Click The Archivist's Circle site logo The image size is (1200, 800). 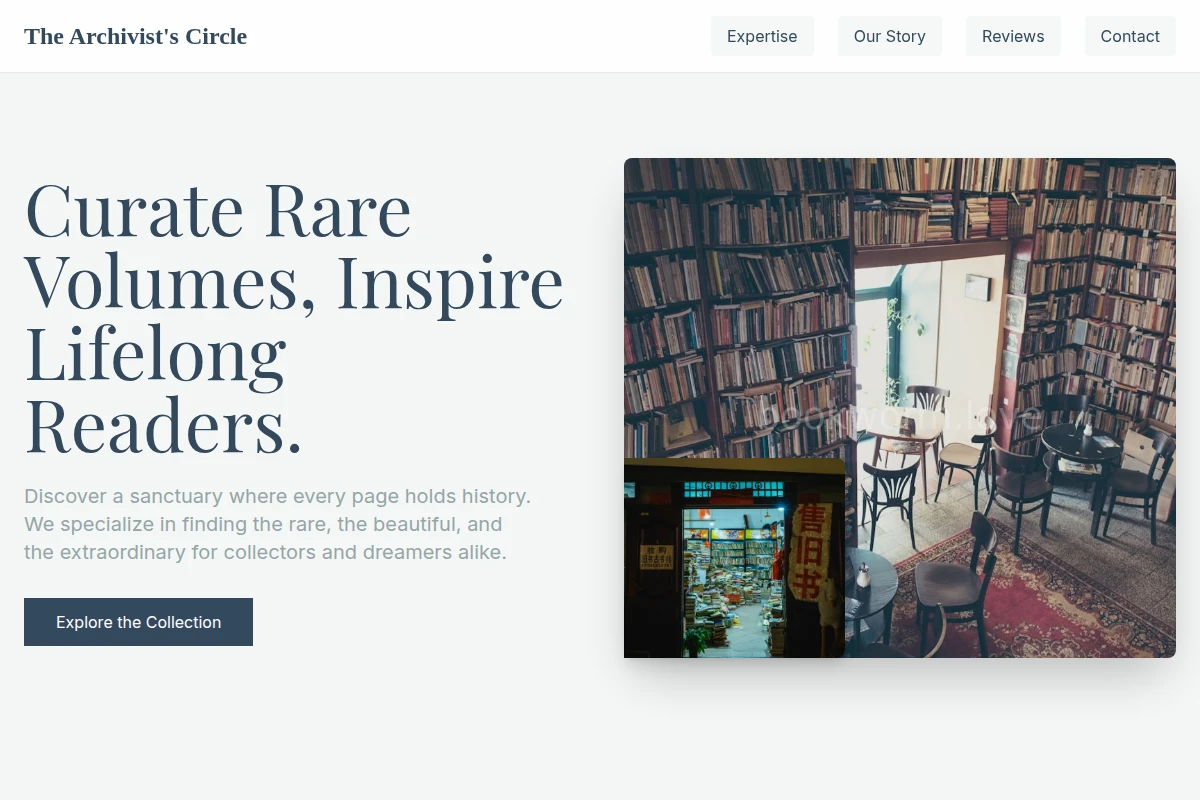[135, 36]
